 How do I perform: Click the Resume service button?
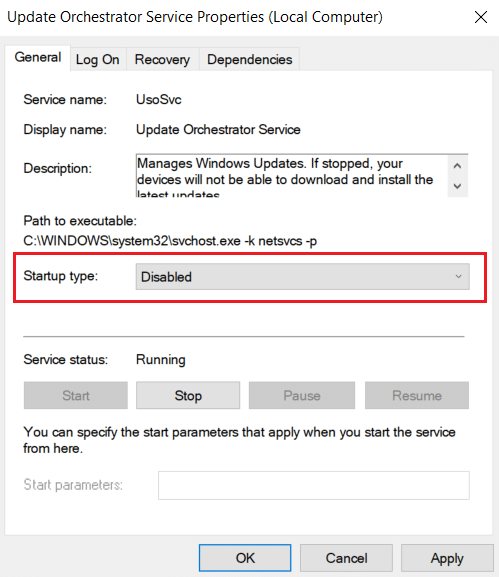tap(417, 396)
